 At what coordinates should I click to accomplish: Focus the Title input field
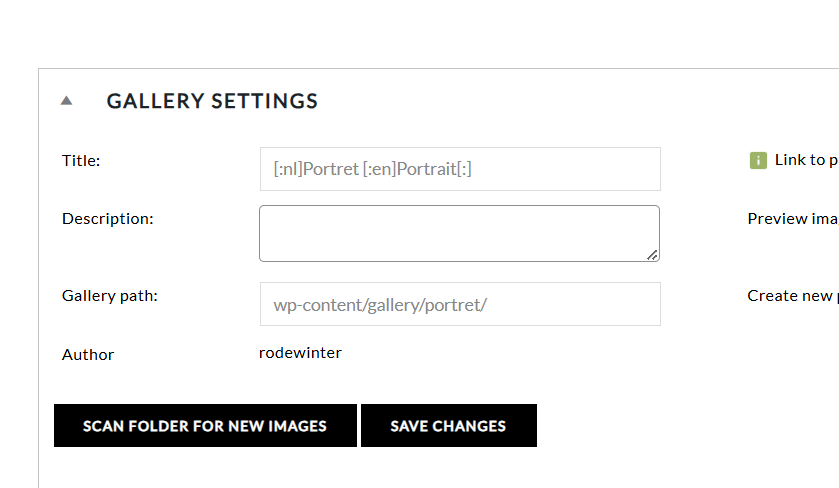point(460,169)
